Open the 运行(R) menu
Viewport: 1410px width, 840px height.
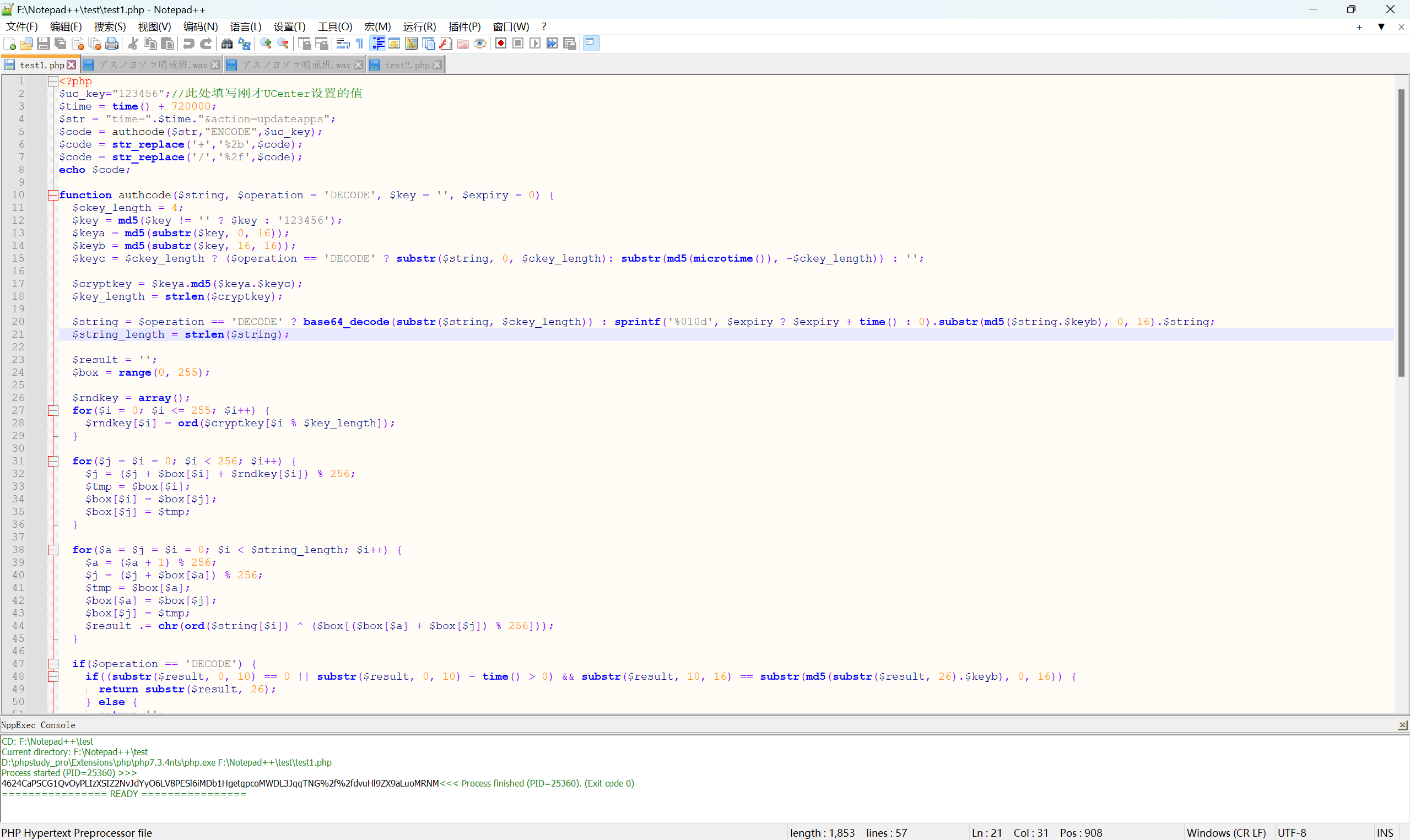click(x=419, y=26)
